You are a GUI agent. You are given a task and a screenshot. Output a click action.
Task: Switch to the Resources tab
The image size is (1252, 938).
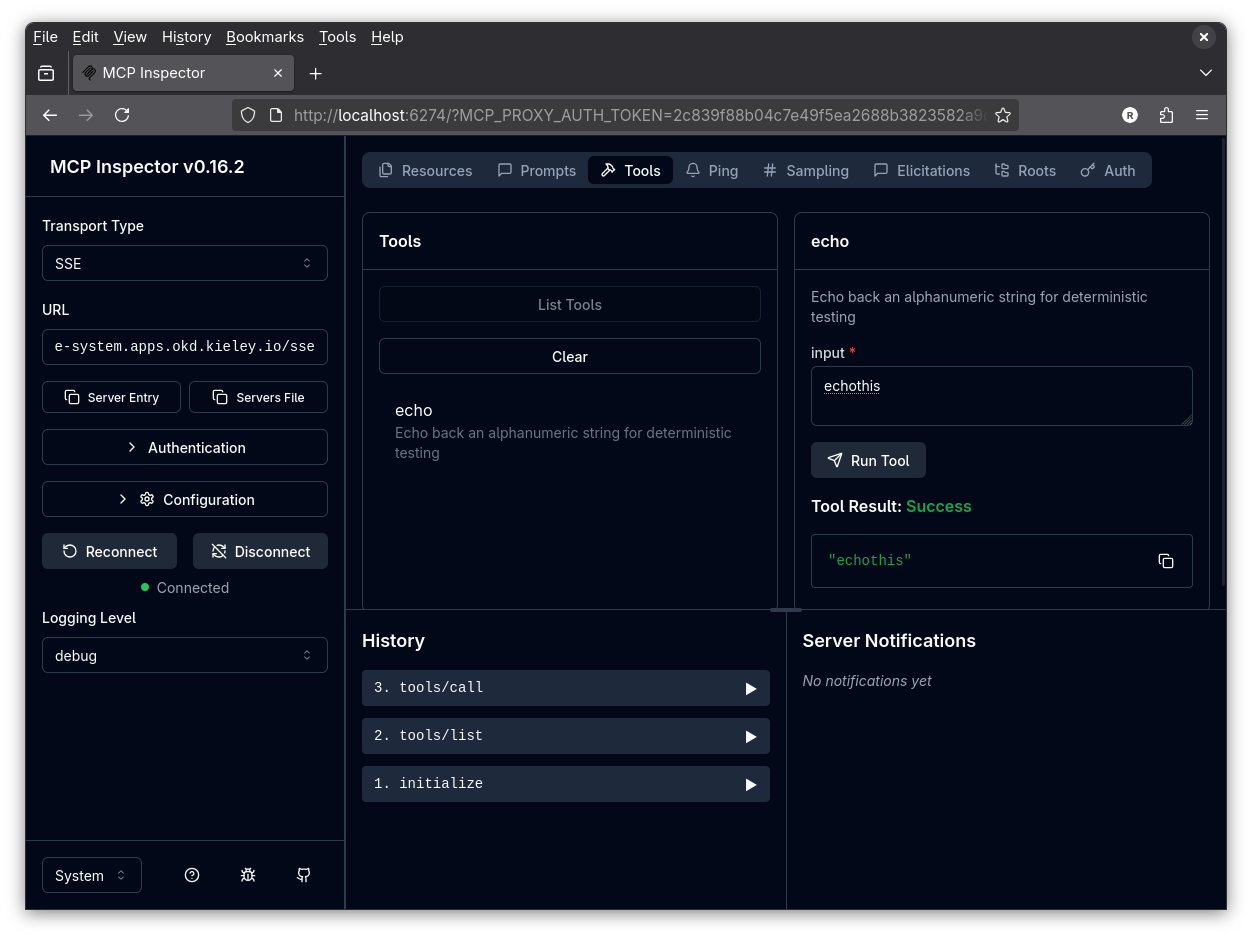click(x=425, y=171)
